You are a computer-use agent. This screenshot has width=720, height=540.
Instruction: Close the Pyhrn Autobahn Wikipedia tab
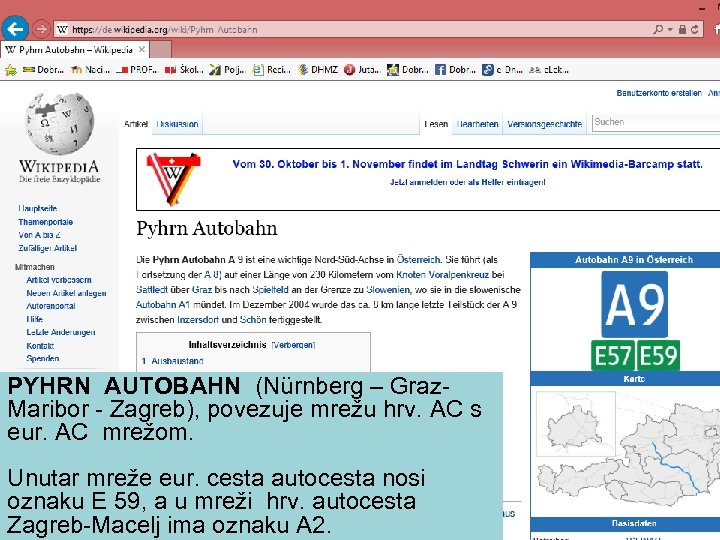tap(142, 49)
